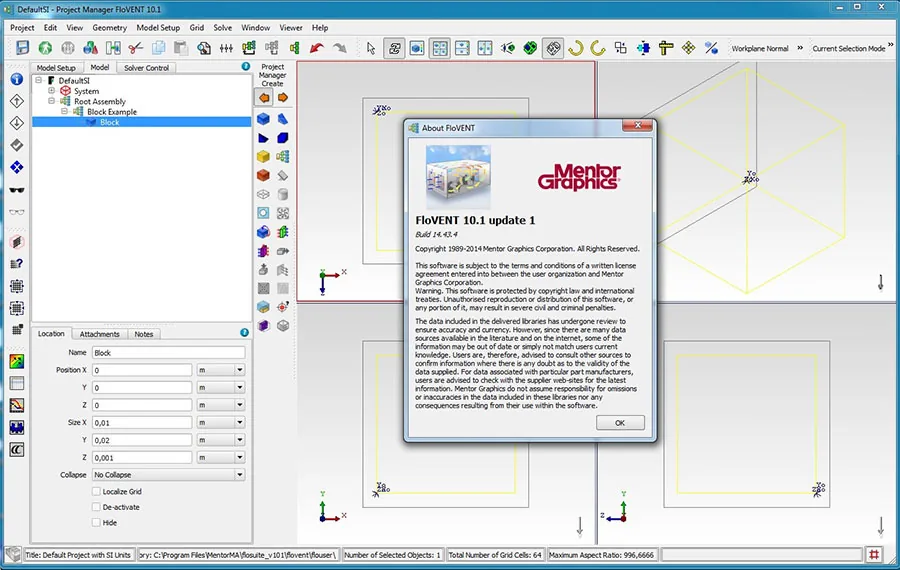Select the blue prism shape in Create palette
The image size is (900, 570).
click(282, 119)
